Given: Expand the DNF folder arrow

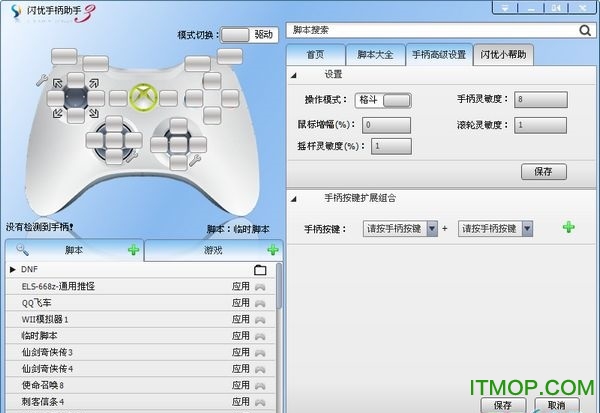Looking at the screenshot, I should point(13,269).
